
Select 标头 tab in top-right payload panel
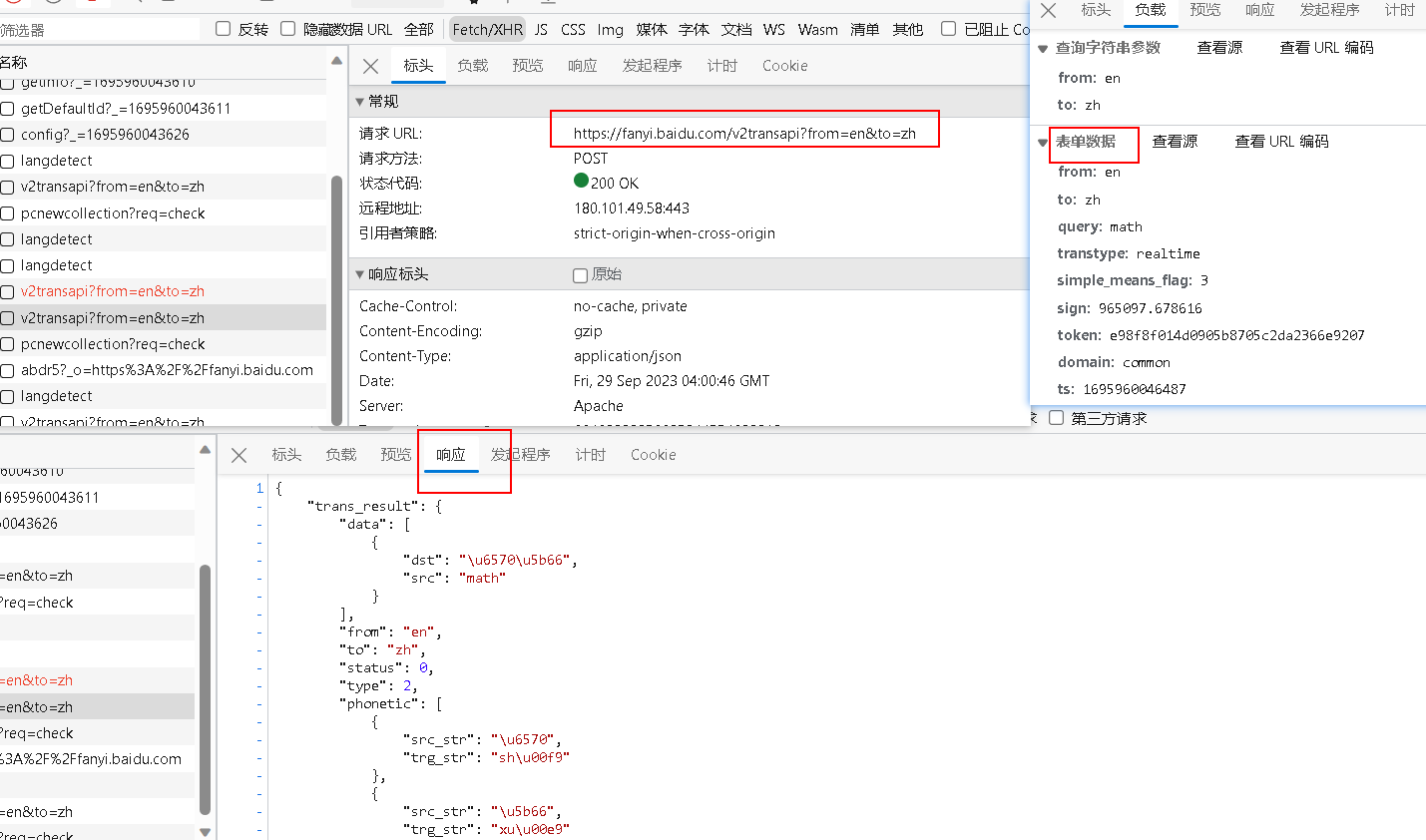(x=1096, y=10)
